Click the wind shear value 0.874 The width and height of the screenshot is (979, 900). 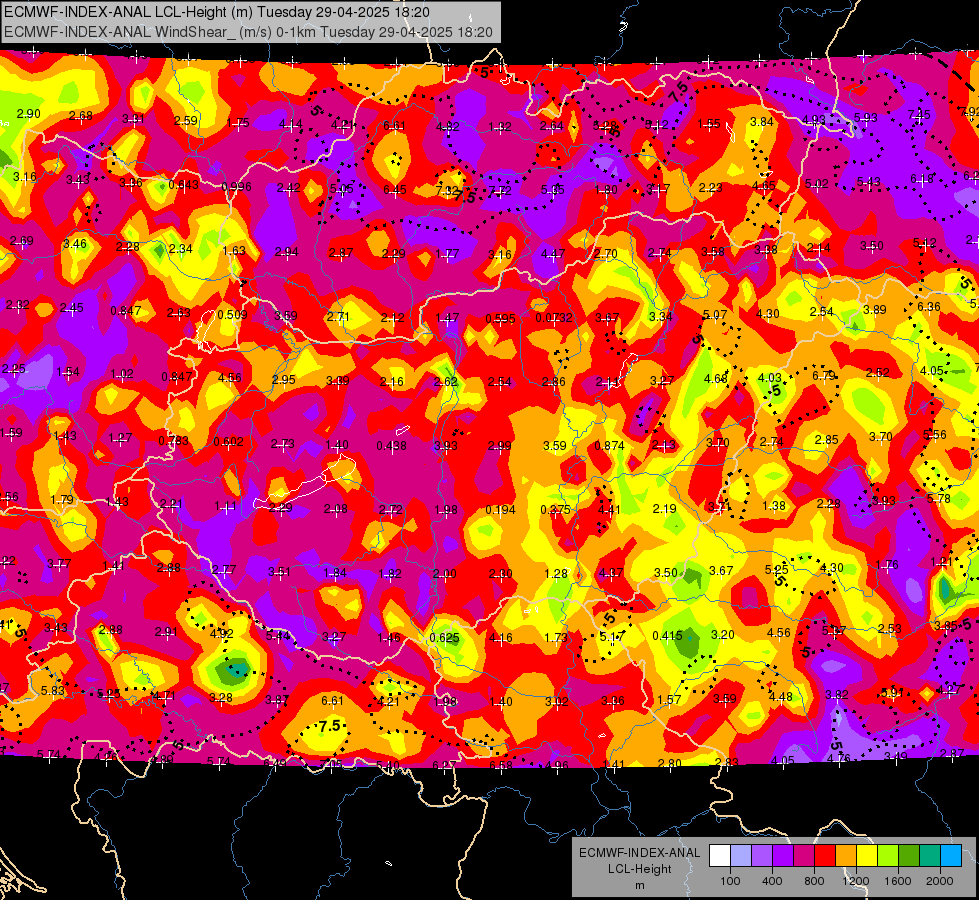pos(609,445)
